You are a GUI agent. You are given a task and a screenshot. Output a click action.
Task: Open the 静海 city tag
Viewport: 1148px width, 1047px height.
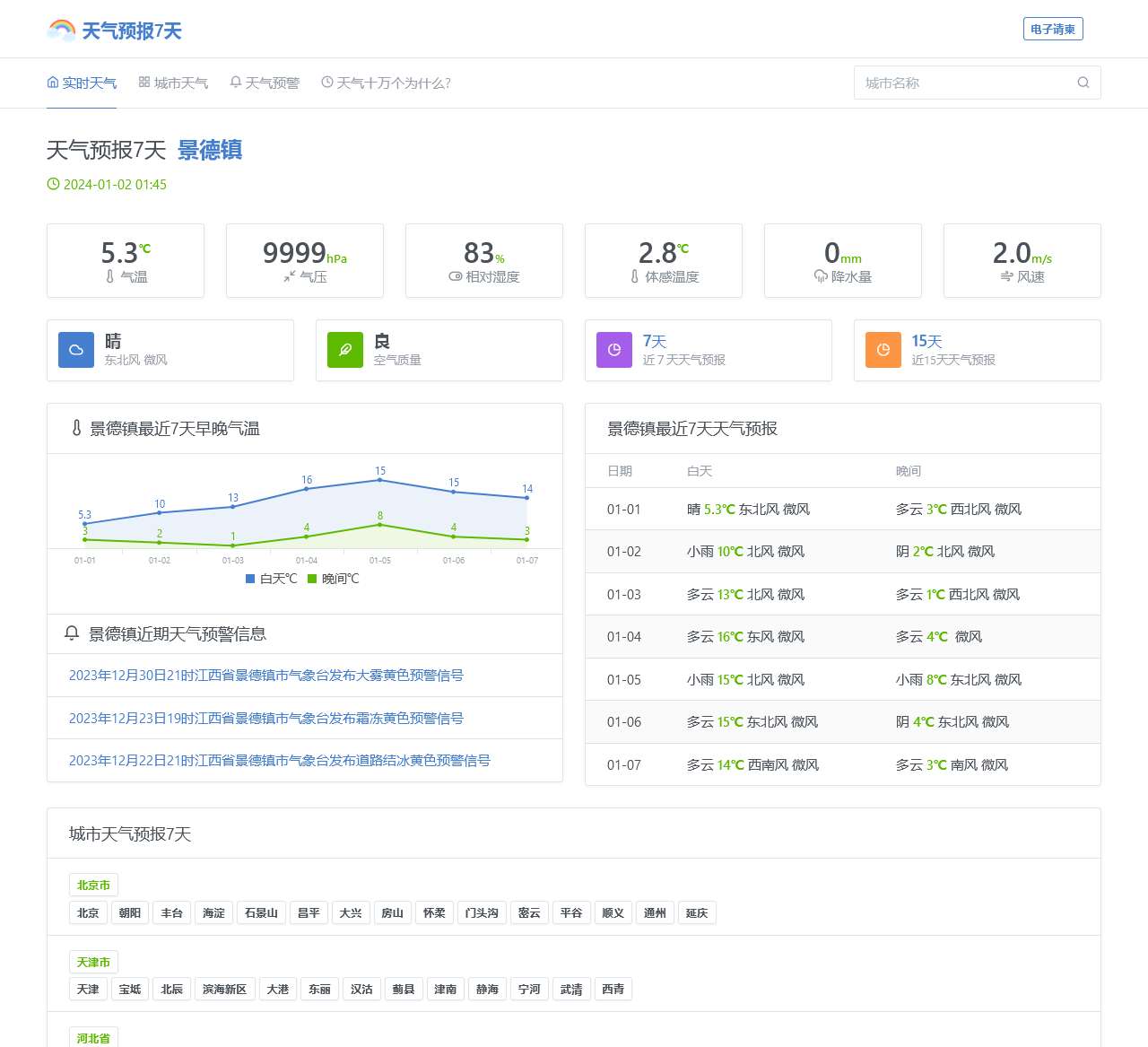click(x=487, y=989)
